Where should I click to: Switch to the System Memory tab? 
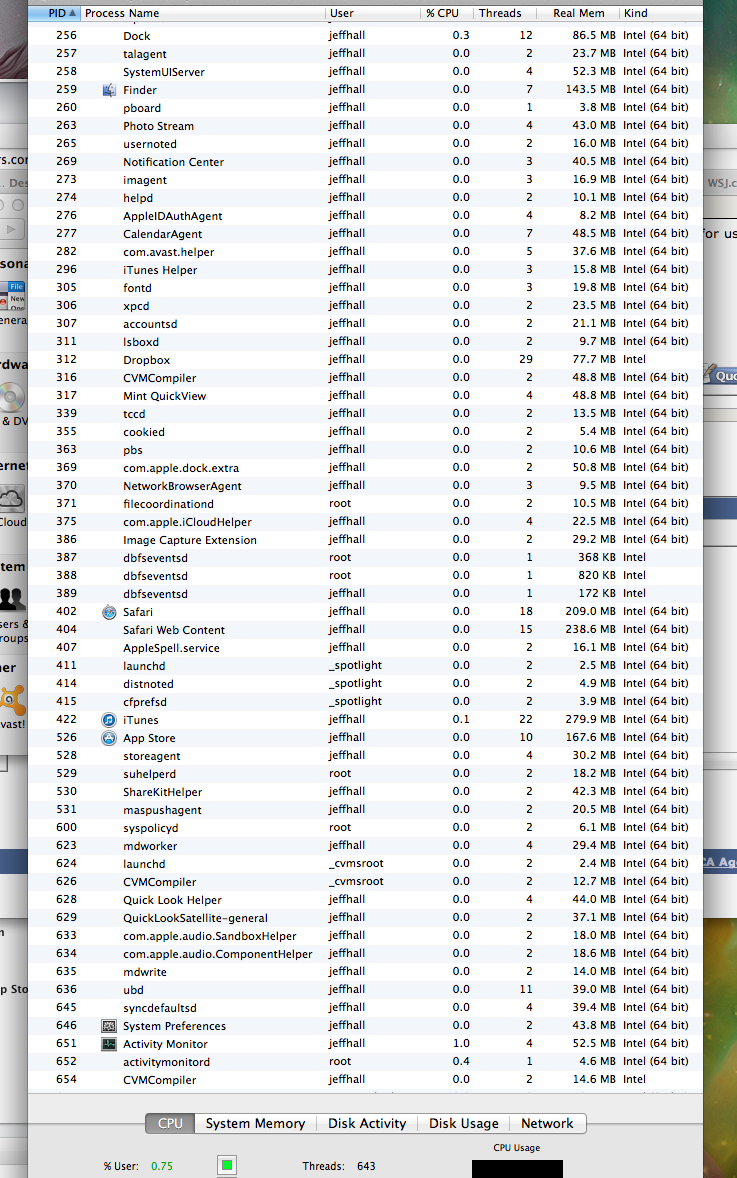click(255, 1123)
